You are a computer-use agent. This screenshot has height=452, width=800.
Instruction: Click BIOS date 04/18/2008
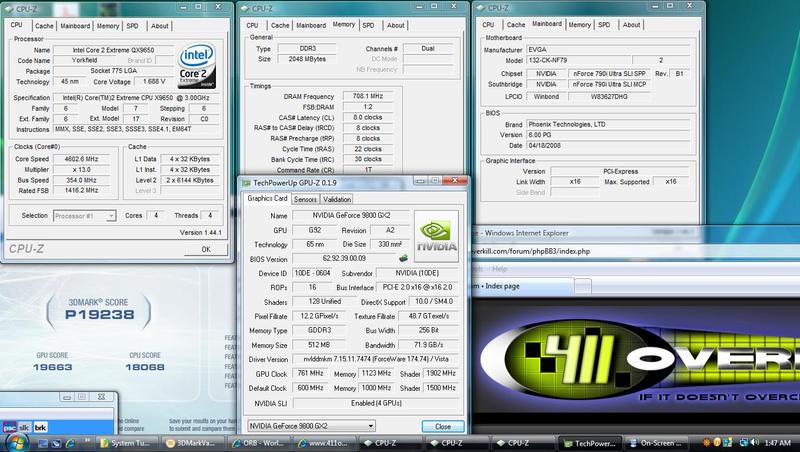(608, 145)
